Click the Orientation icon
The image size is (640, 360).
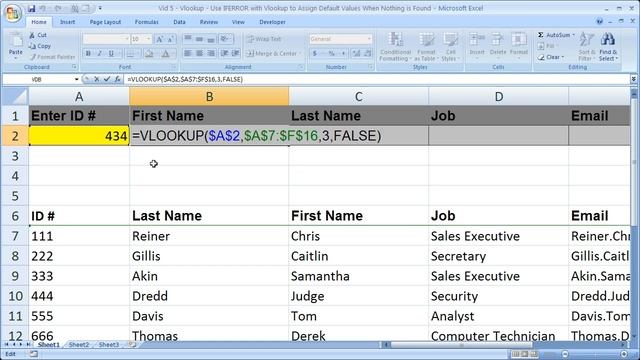(225, 39)
